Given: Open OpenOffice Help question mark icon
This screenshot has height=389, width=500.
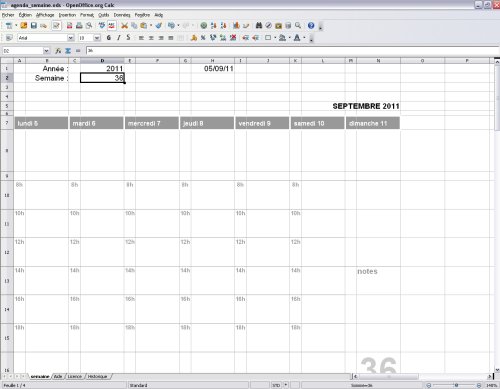Looking at the screenshot, I should click(x=311, y=26).
